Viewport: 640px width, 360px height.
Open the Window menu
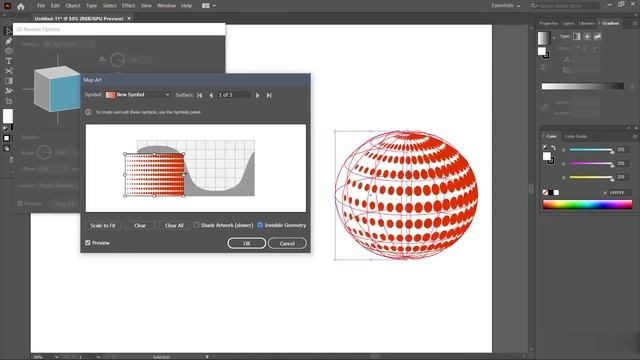pyautogui.click(x=166, y=6)
